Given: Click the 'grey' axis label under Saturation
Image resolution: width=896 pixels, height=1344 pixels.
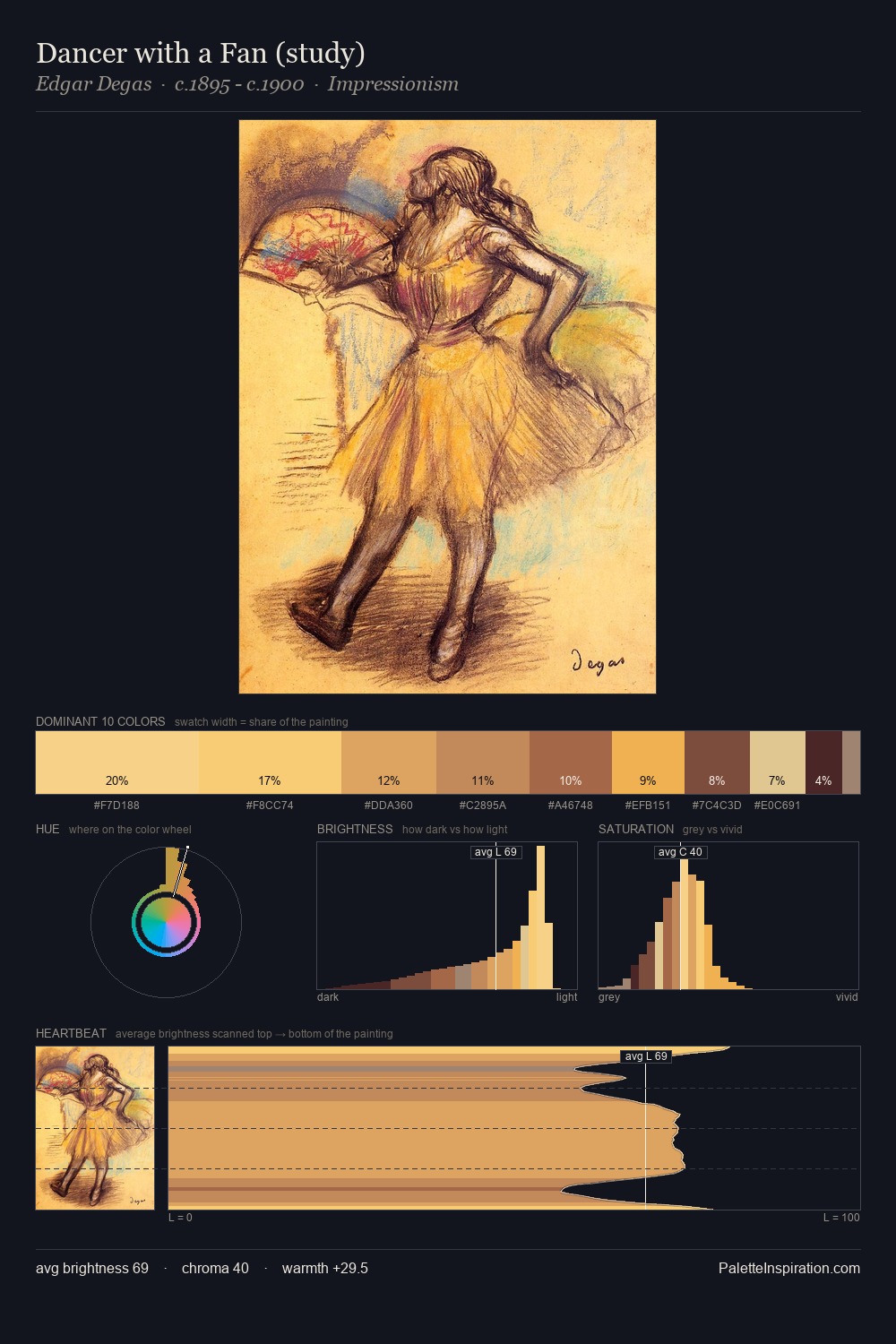Looking at the screenshot, I should pyautogui.click(x=609, y=997).
